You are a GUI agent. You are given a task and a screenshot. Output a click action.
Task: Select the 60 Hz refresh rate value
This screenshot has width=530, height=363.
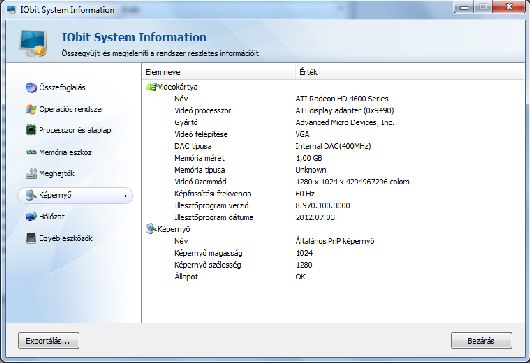305,194
